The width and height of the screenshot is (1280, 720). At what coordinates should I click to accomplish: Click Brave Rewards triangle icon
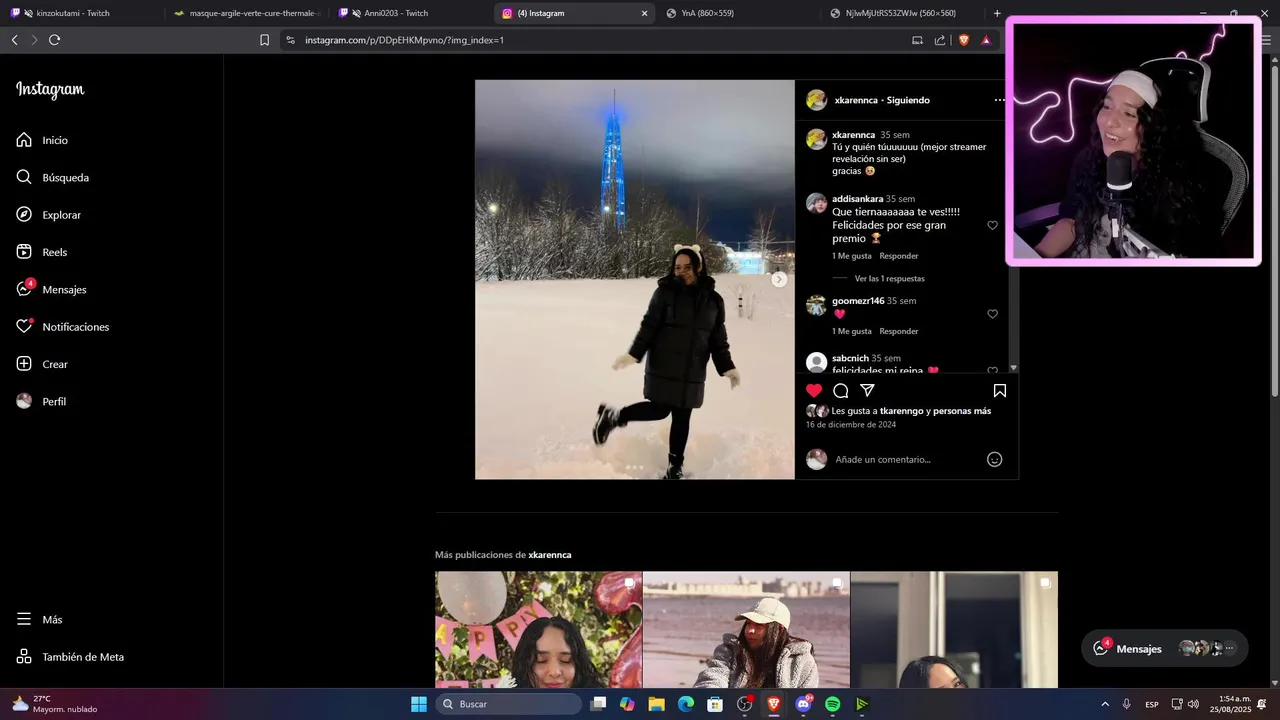point(986,40)
